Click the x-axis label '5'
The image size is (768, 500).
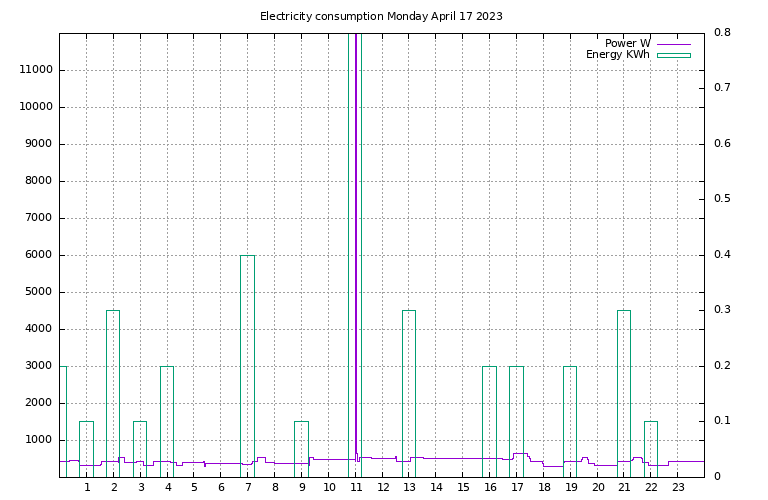[x=194, y=487]
